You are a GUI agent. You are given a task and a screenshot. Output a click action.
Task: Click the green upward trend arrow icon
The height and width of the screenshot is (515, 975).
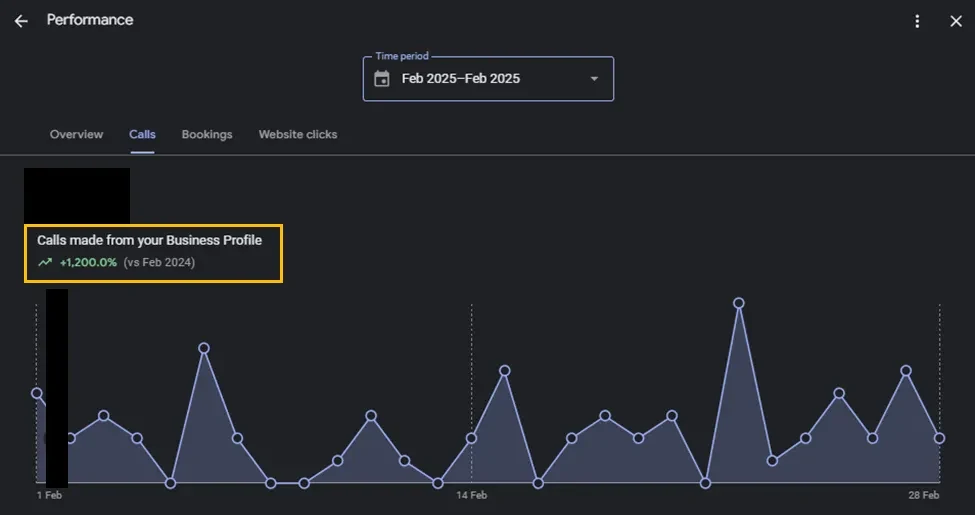pyautogui.click(x=45, y=262)
